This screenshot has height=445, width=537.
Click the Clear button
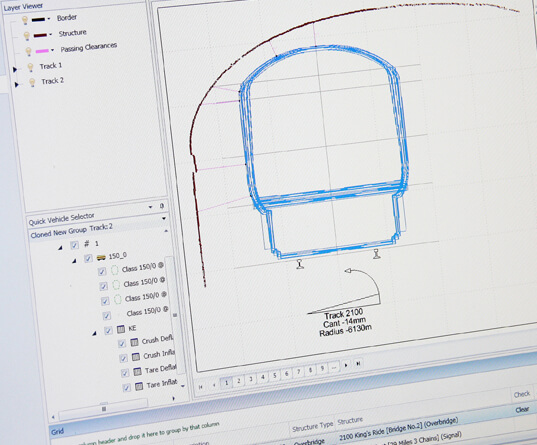(x=522, y=410)
